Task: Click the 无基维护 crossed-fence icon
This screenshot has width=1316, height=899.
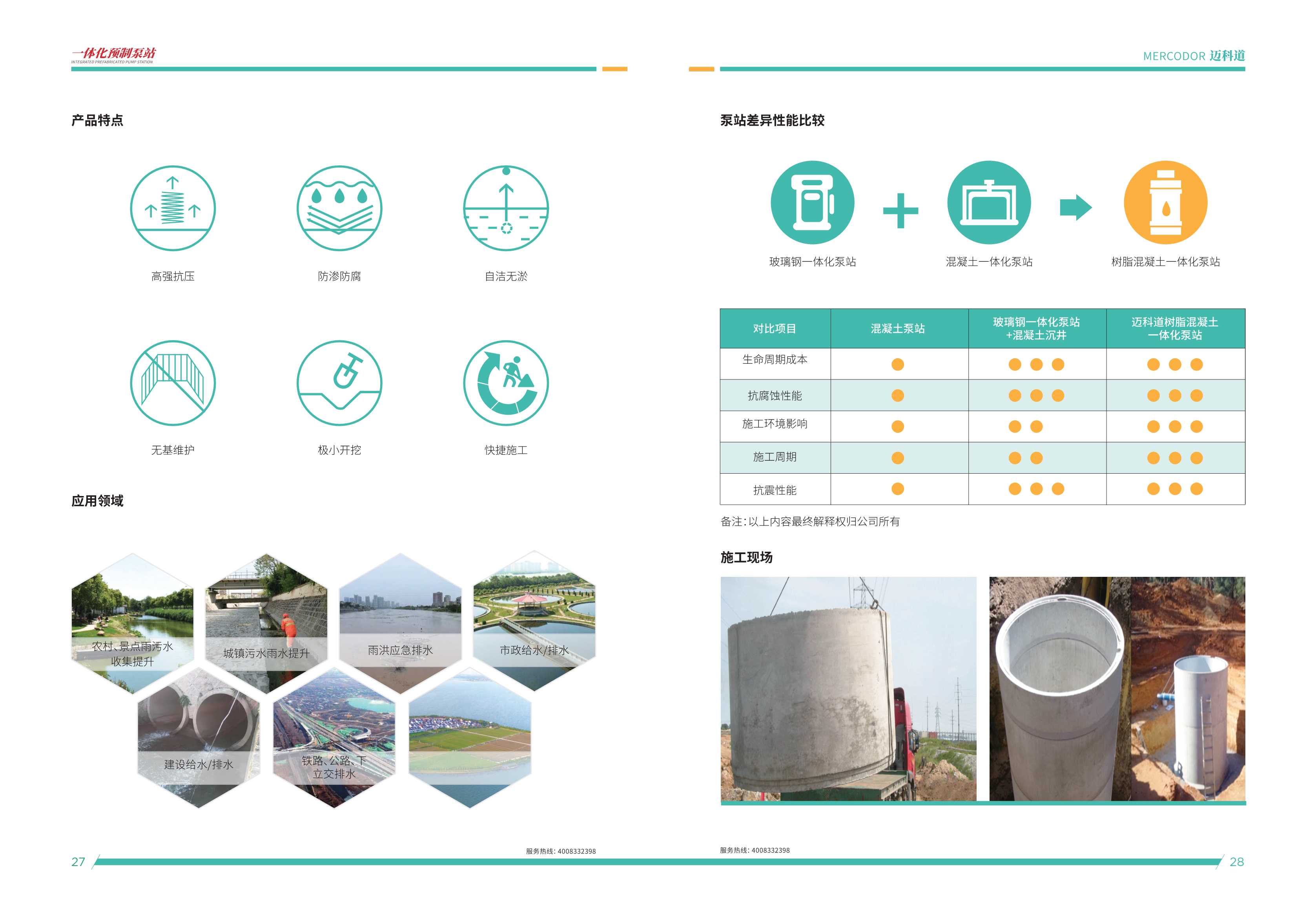Action: [x=173, y=383]
